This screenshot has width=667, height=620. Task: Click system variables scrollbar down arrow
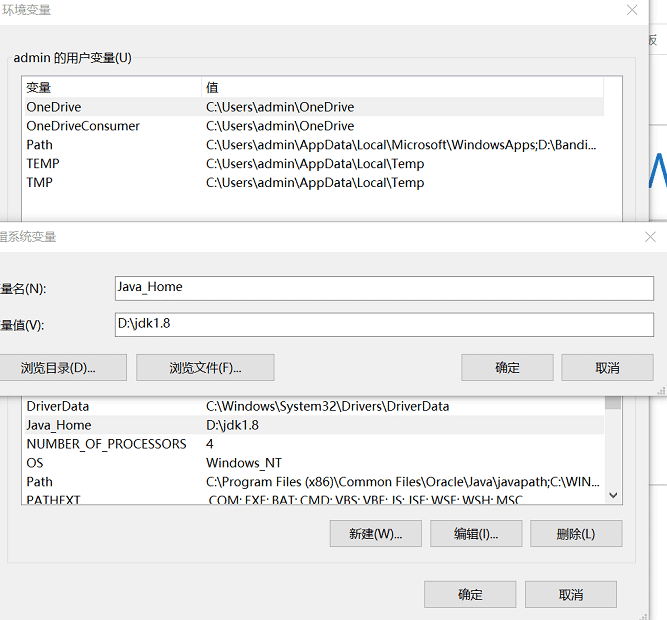[x=613, y=495]
